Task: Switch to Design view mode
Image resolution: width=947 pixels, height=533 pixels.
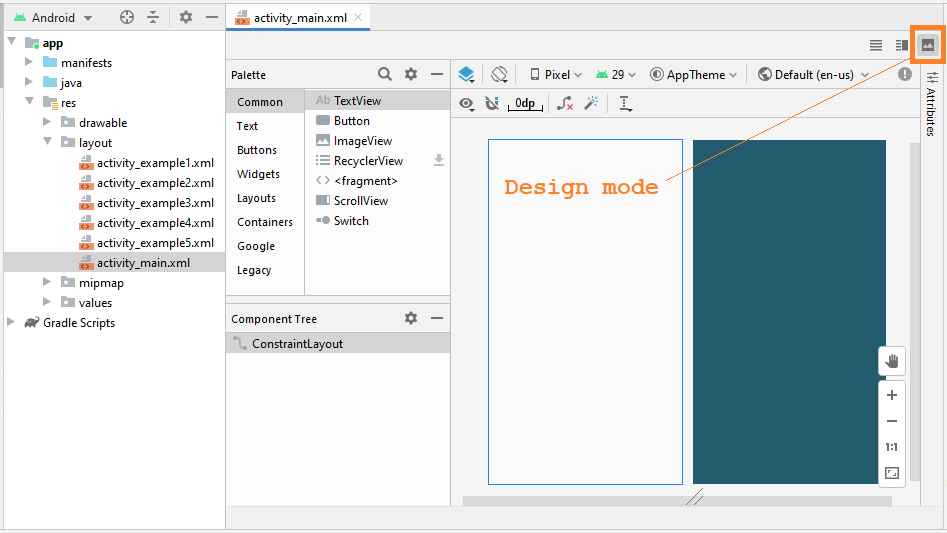Action: (x=928, y=45)
